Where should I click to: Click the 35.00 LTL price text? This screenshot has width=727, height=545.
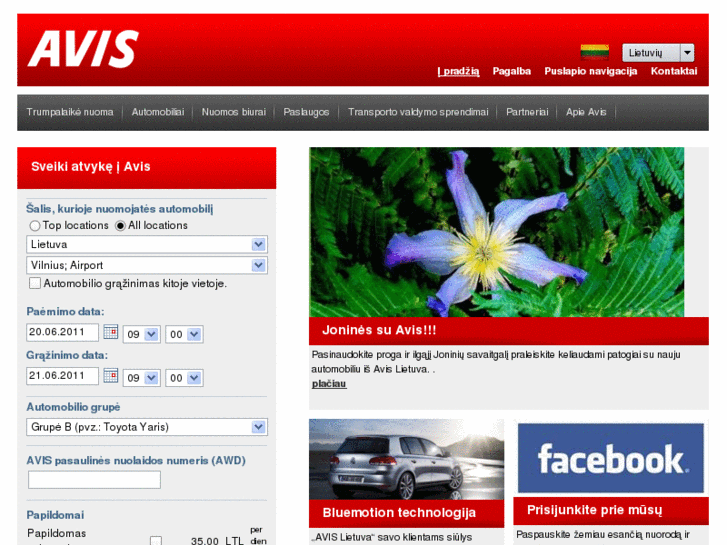click(217, 541)
